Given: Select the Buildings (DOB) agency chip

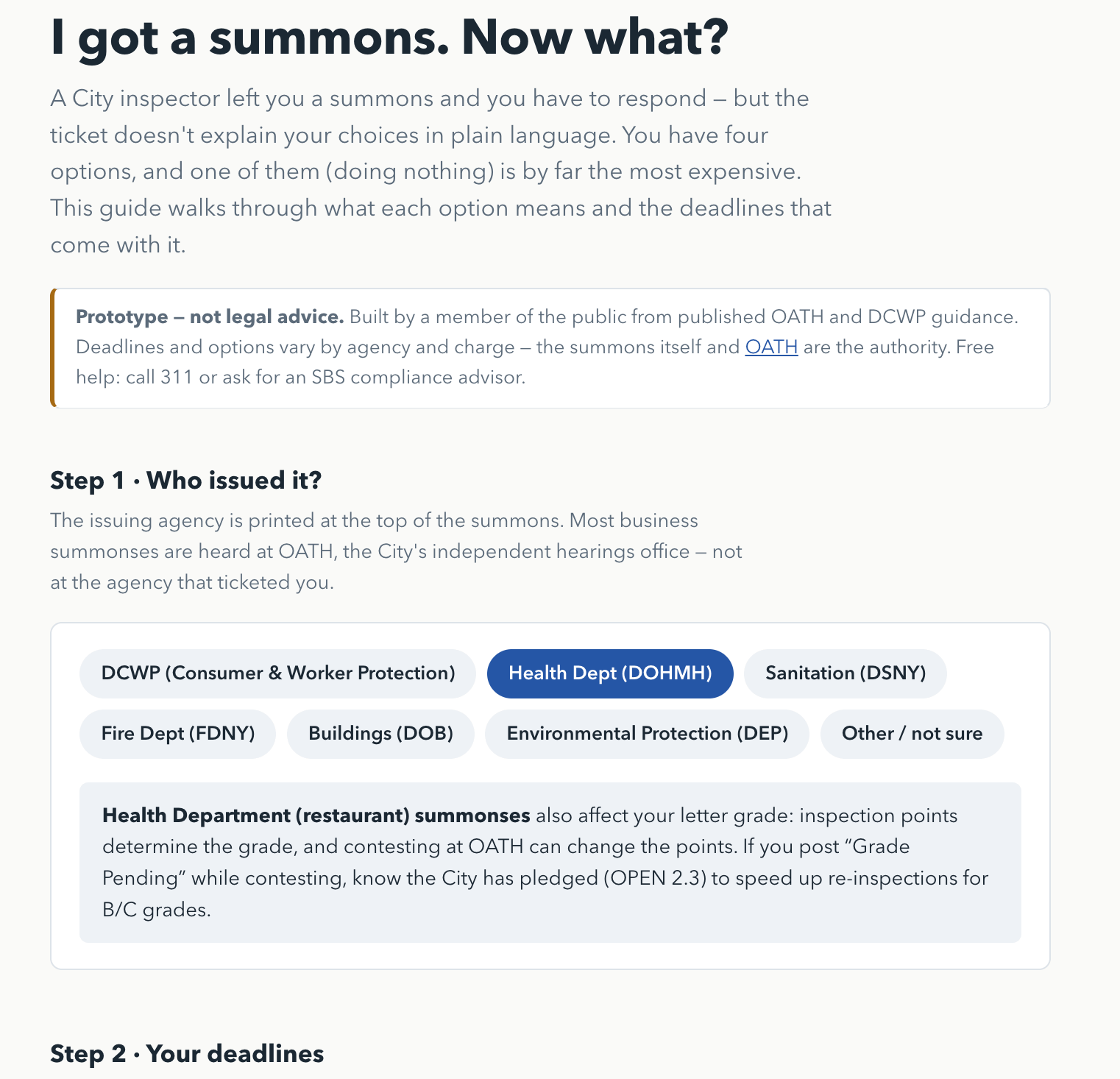Looking at the screenshot, I should coord(380,734).
